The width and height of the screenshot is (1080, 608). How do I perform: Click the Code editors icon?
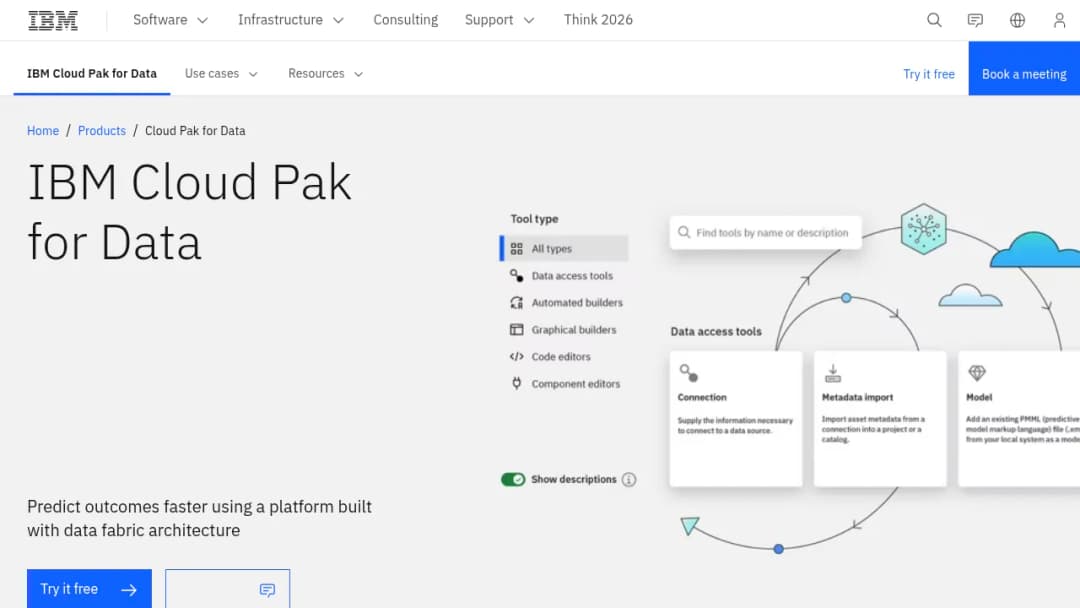[x=517, y=357]
